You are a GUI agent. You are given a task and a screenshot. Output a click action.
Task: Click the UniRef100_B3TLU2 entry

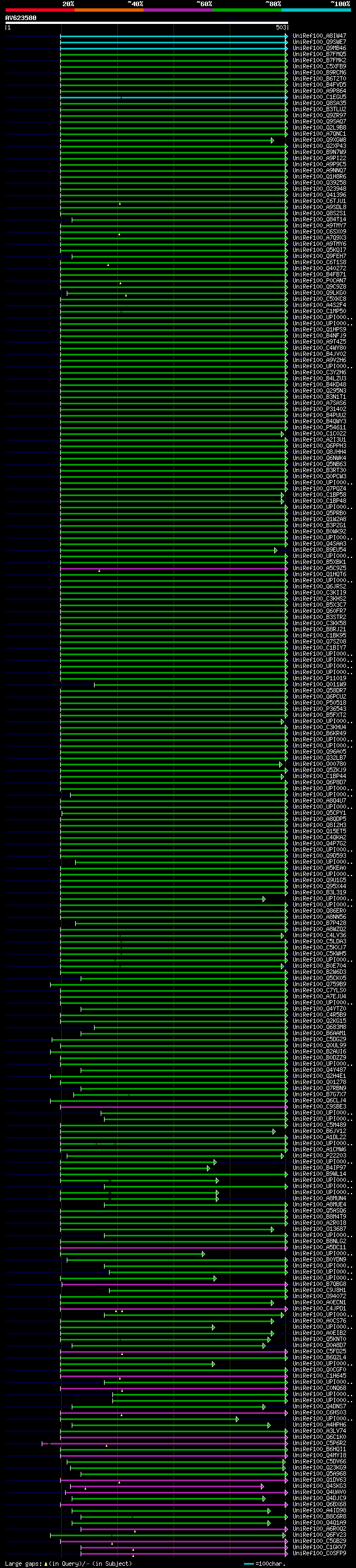319,110
